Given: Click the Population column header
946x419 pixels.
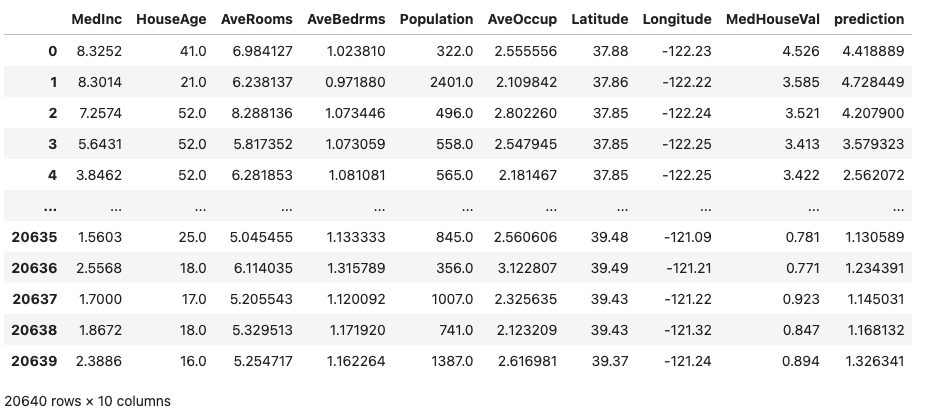Looking at the screenshot, I should [436, 19].
